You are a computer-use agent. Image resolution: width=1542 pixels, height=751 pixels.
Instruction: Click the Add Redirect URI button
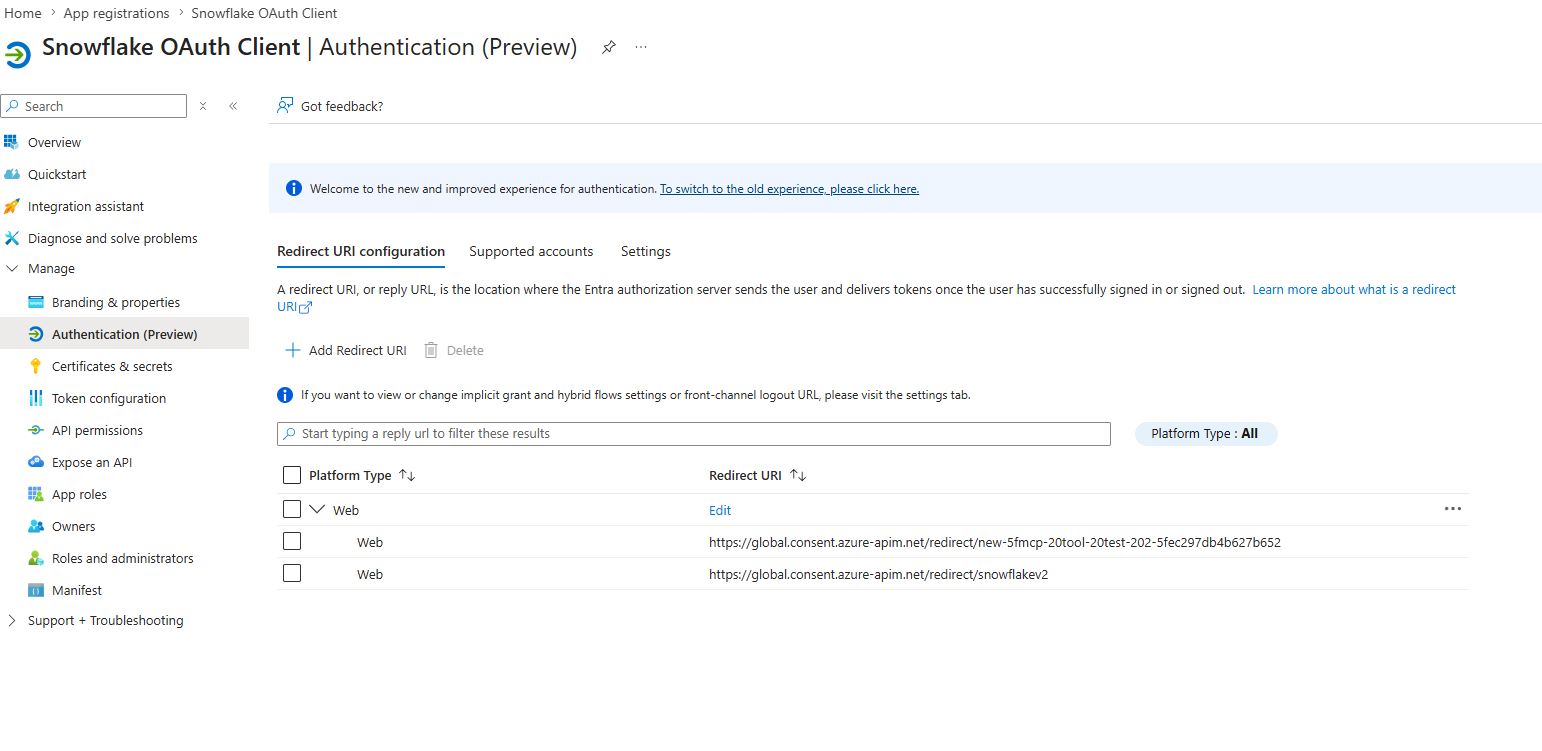346,350
